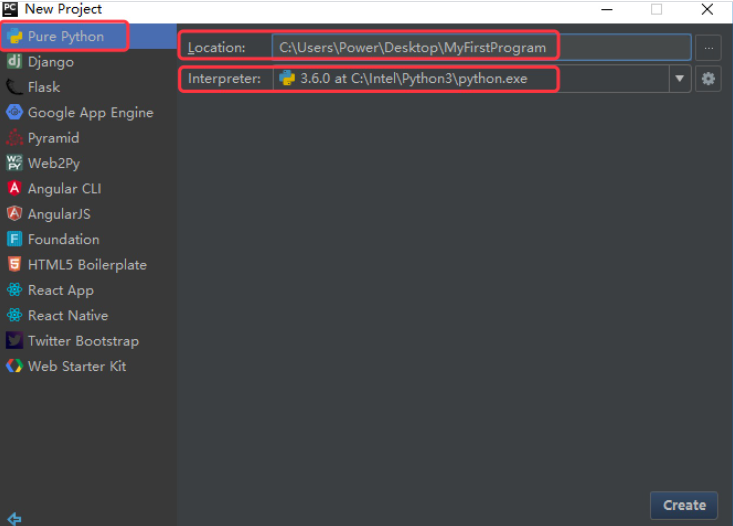Click the Python icon in Interpreter field
This screenshot has height=526, width=733.
tap(287, 78)
